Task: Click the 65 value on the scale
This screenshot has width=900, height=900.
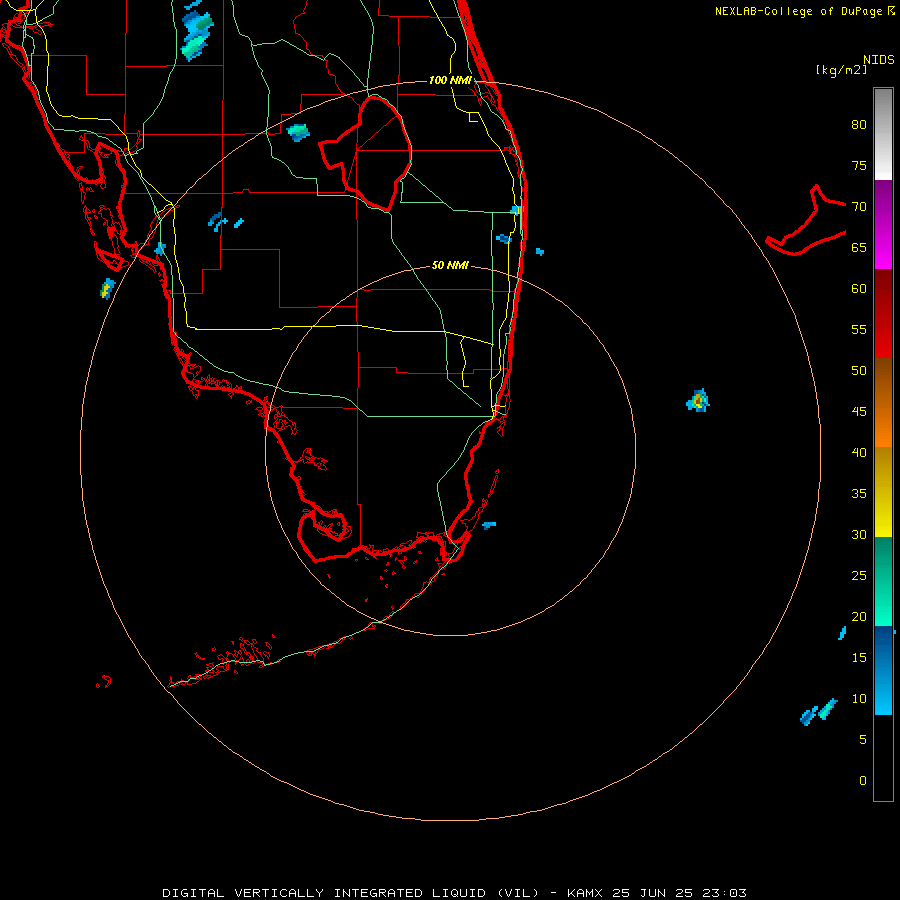Action: [x=859, y=247]
